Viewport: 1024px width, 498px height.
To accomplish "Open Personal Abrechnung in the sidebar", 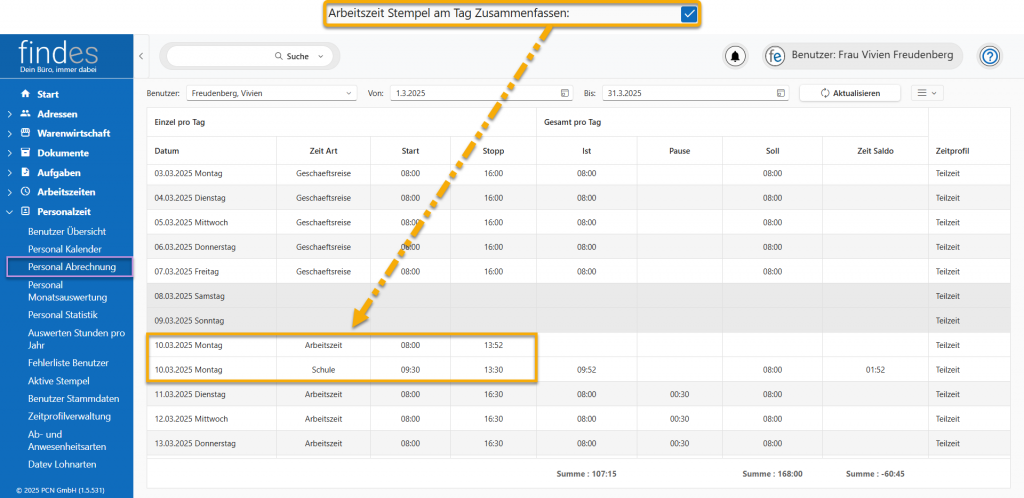I will pyautogui.click(x=70, y=267).
